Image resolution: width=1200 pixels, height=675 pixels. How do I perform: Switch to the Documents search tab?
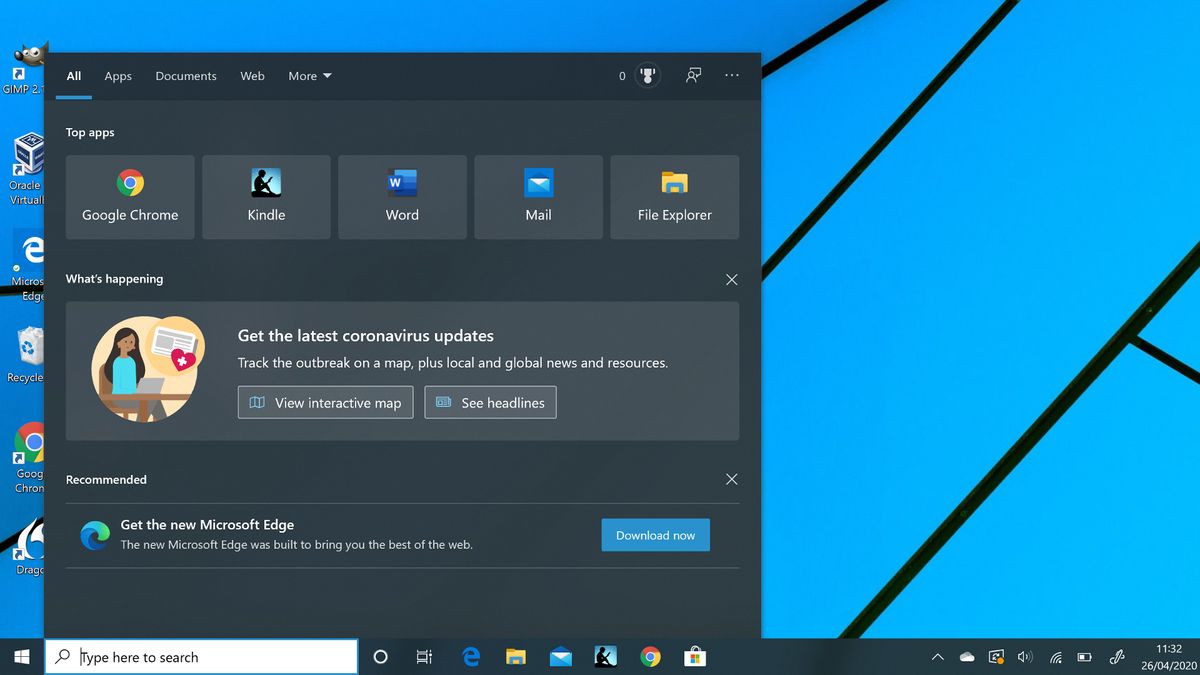(186, 76)
